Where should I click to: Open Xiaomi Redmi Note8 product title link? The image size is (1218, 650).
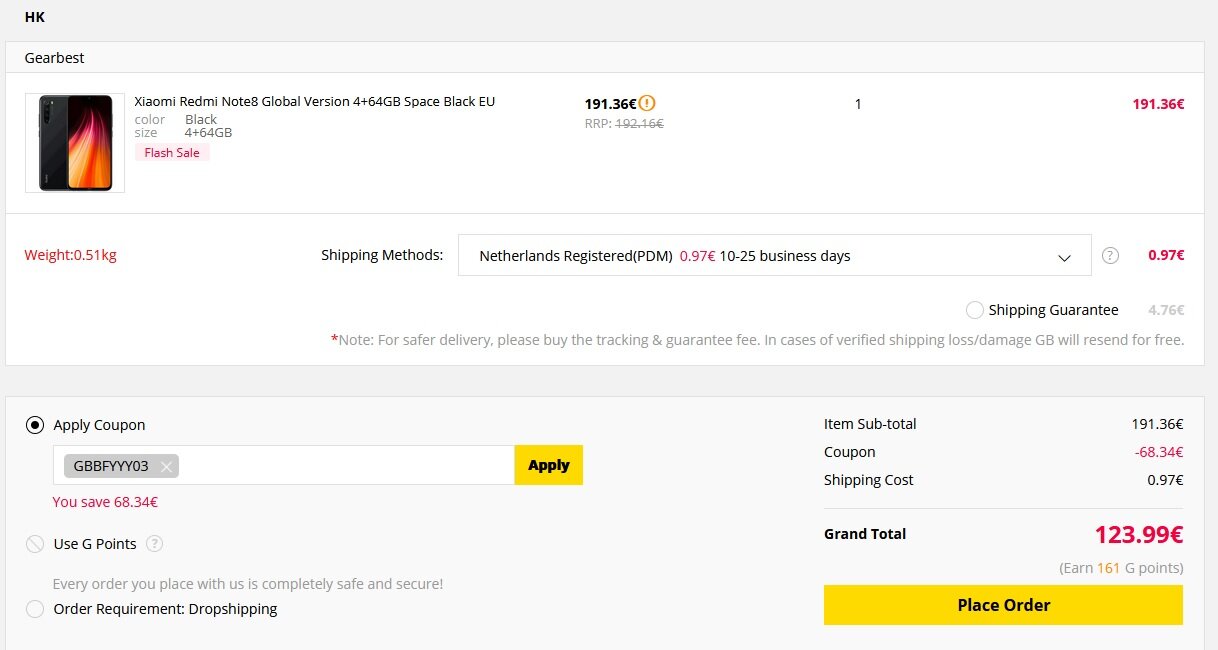pos(315,102)
